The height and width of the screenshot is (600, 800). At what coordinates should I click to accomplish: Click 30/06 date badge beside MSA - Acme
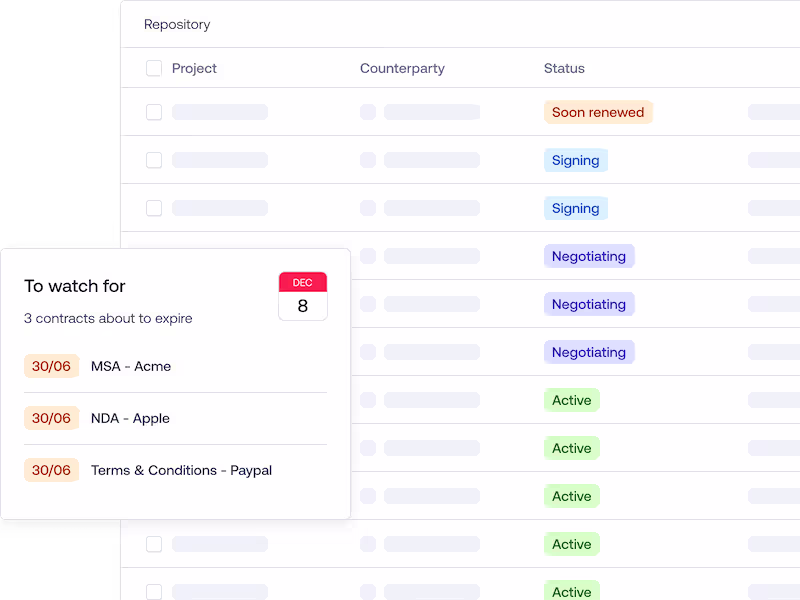point(51,366)
